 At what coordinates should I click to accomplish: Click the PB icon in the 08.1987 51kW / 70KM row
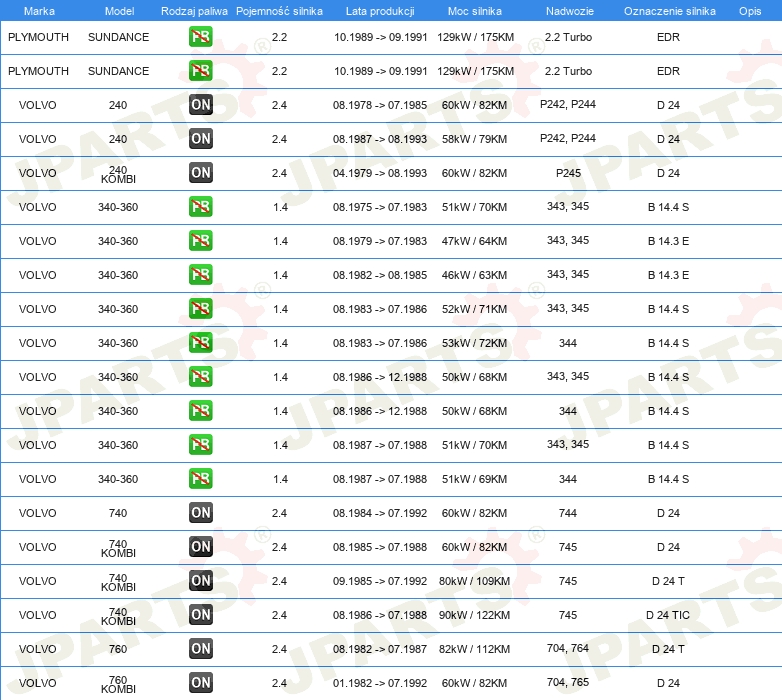pyautogui.click(x=201, y=444)
